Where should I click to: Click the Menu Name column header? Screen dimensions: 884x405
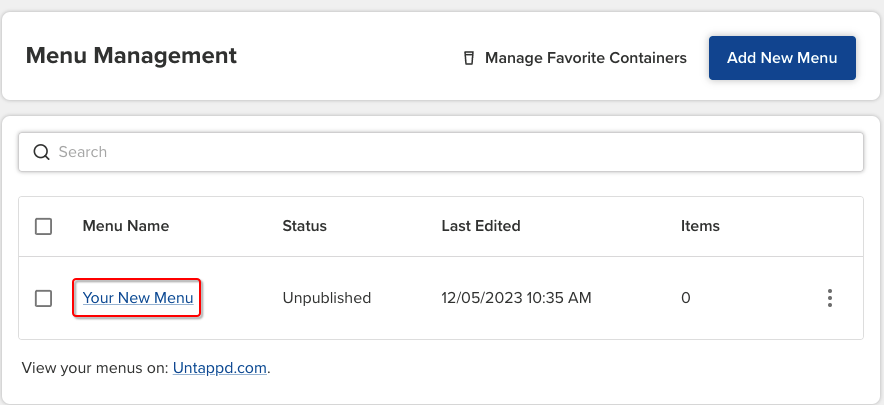pyautogui.click(x=126, y=226)
